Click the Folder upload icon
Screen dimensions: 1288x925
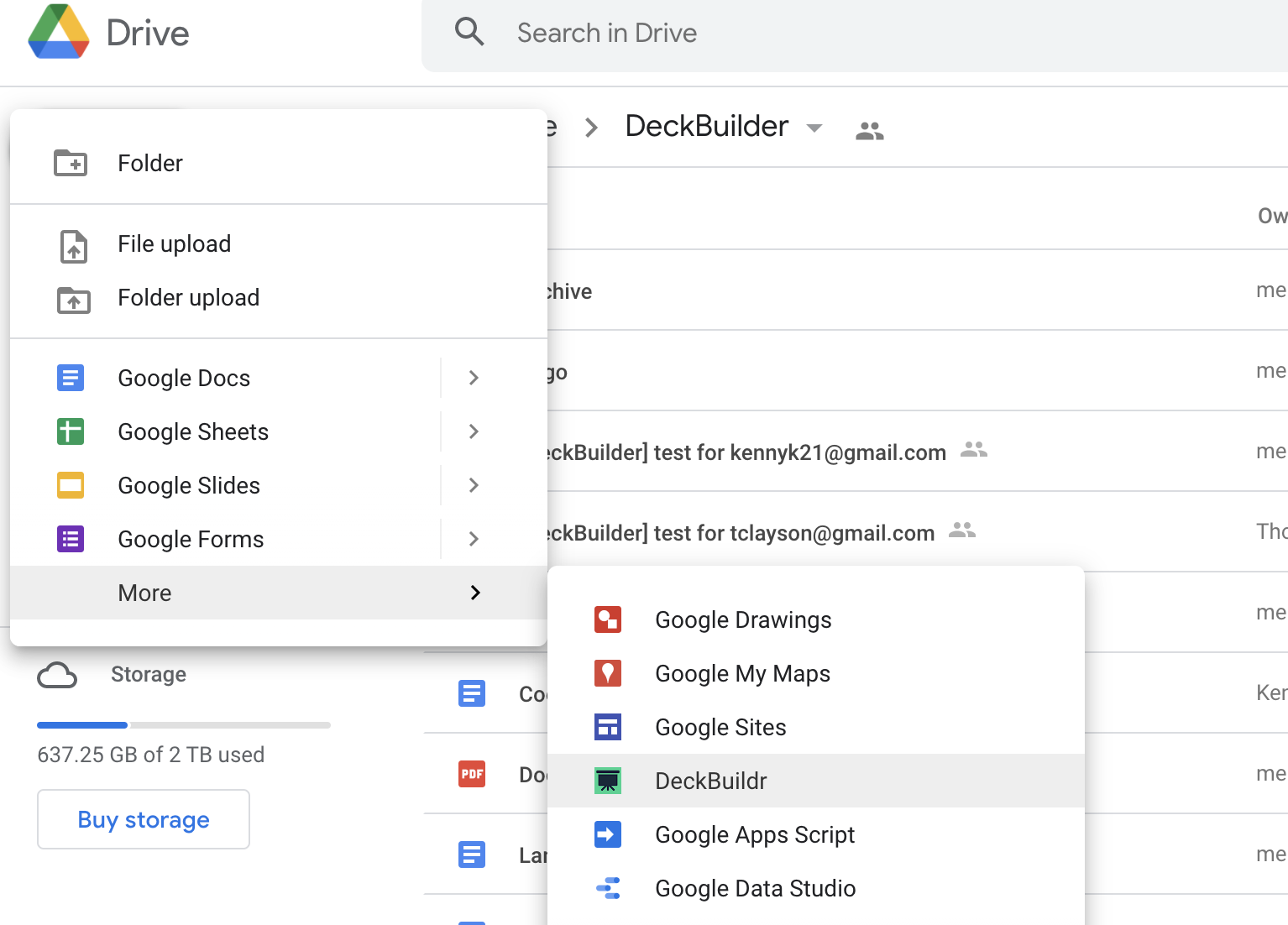point(74,299)
